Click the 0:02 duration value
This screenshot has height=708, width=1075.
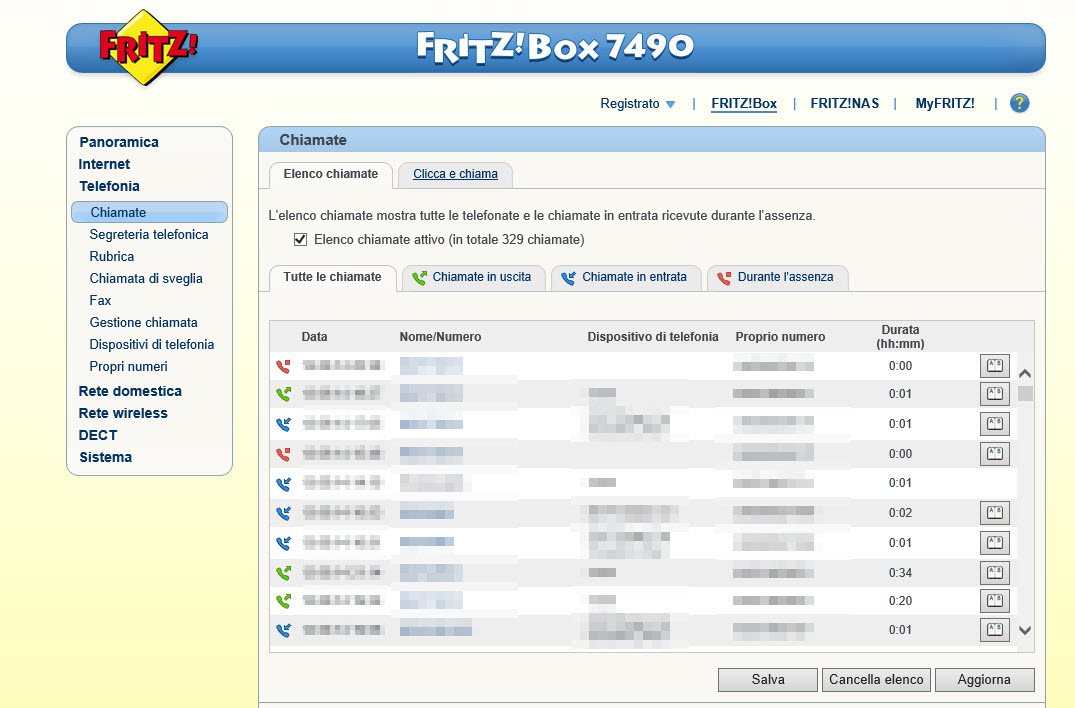point(900,513)
